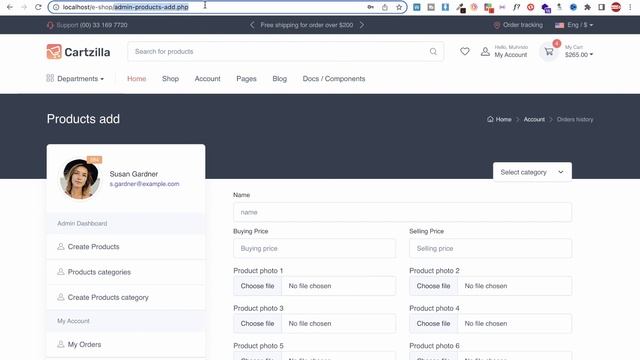
Task: Open the Shop nav menu
Action: pyautogui.click(x=170, y=78)
